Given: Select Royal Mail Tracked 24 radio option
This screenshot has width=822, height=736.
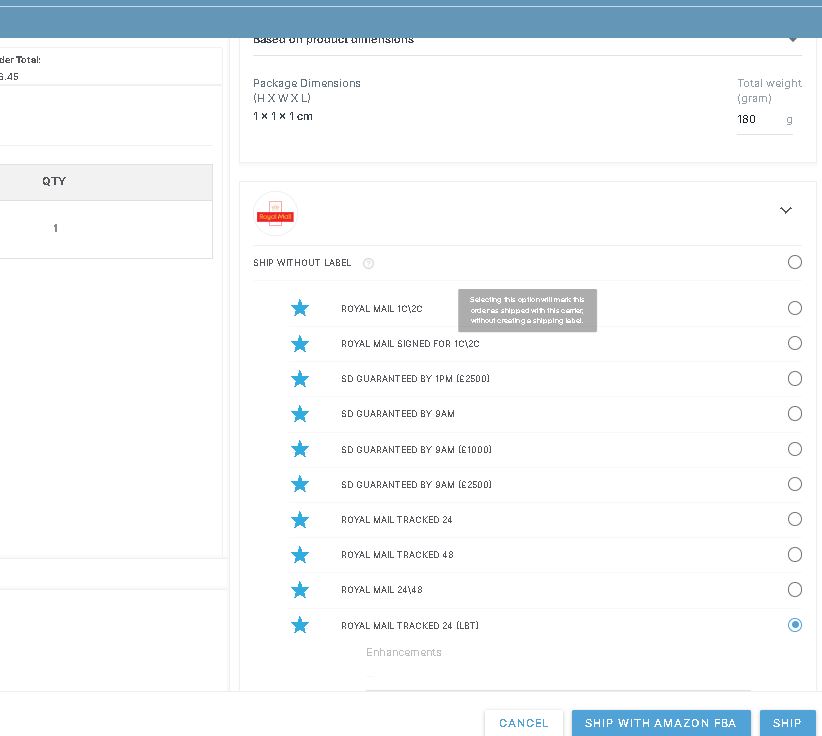Looking at the screenshot, I should [x=795, y=519].
